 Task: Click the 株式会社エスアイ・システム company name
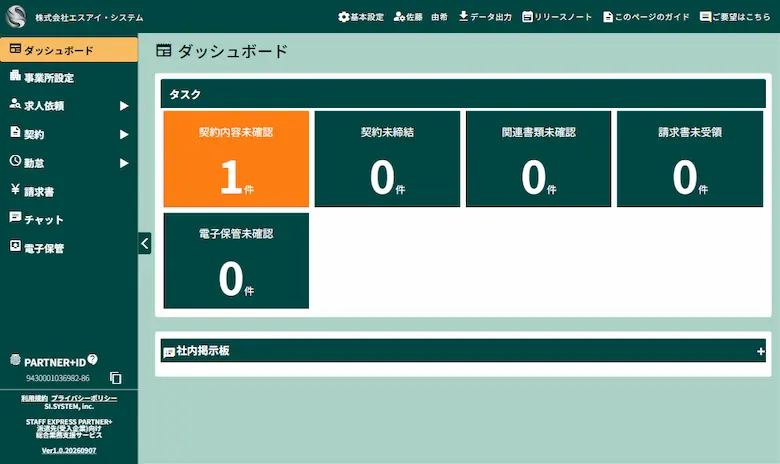(x=89, y=17)
